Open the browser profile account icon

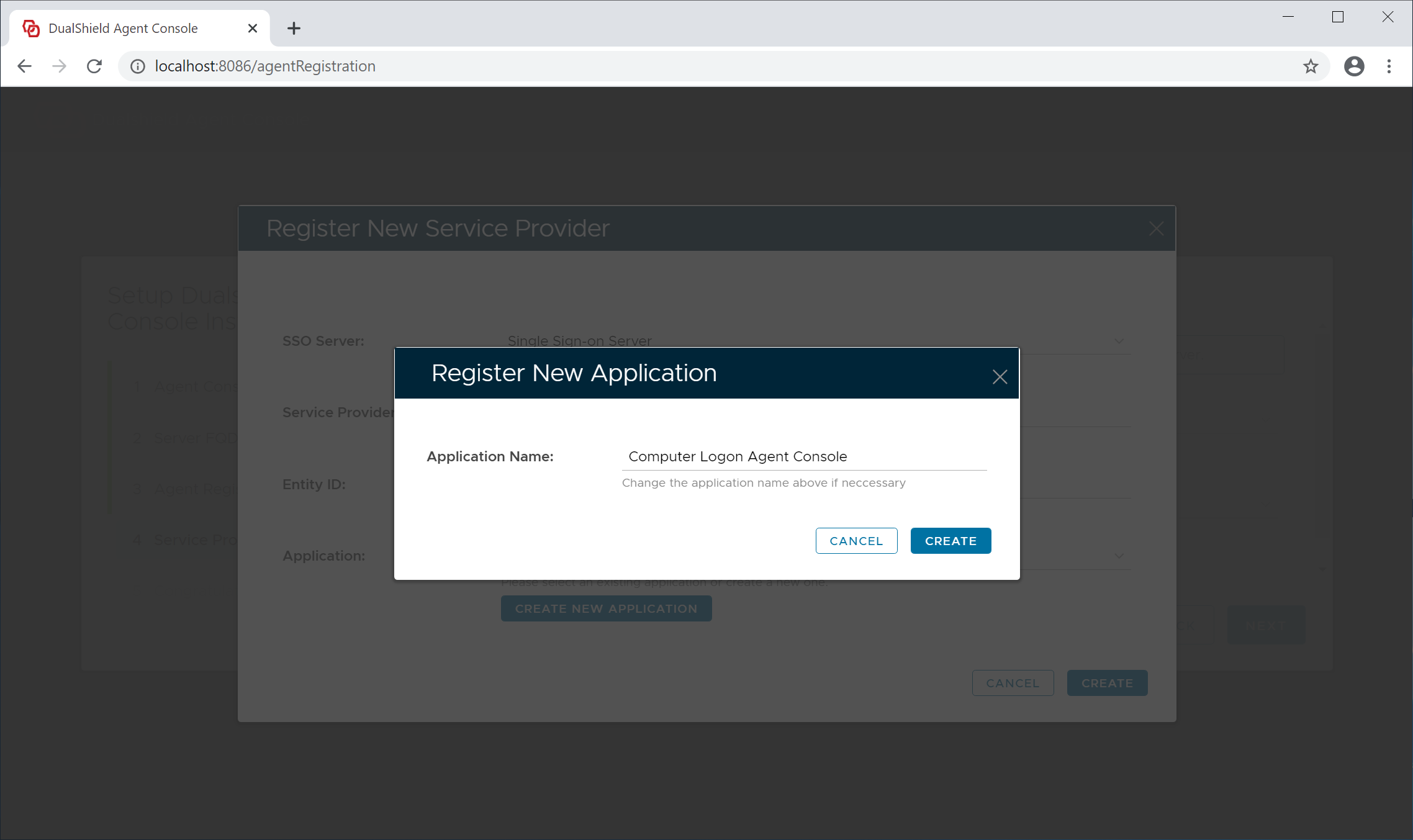pyautogui.click(x=1354, y=66)
